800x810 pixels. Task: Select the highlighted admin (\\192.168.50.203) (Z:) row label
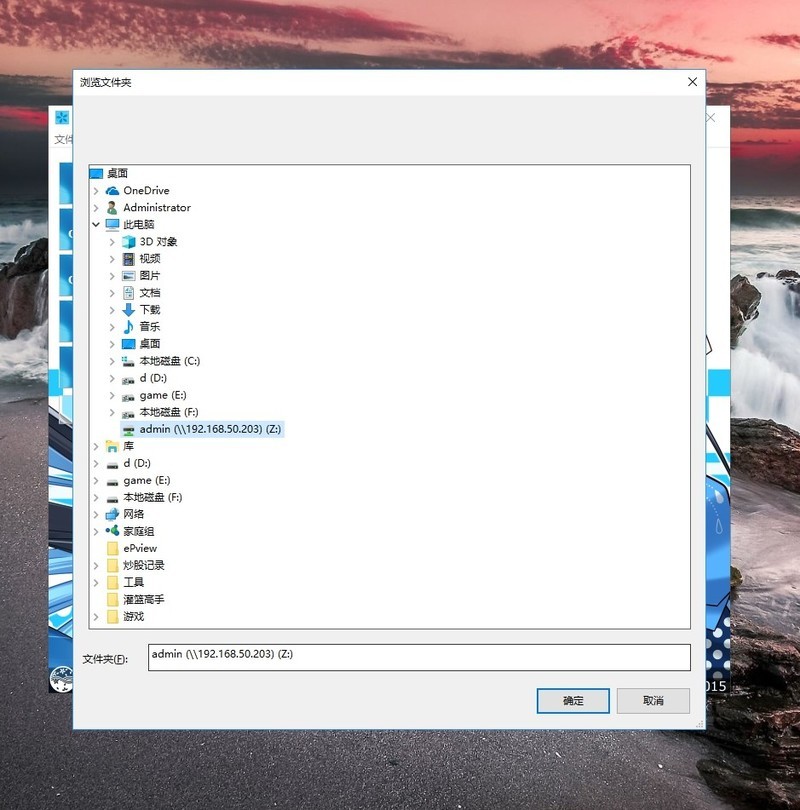click(210, 429)
